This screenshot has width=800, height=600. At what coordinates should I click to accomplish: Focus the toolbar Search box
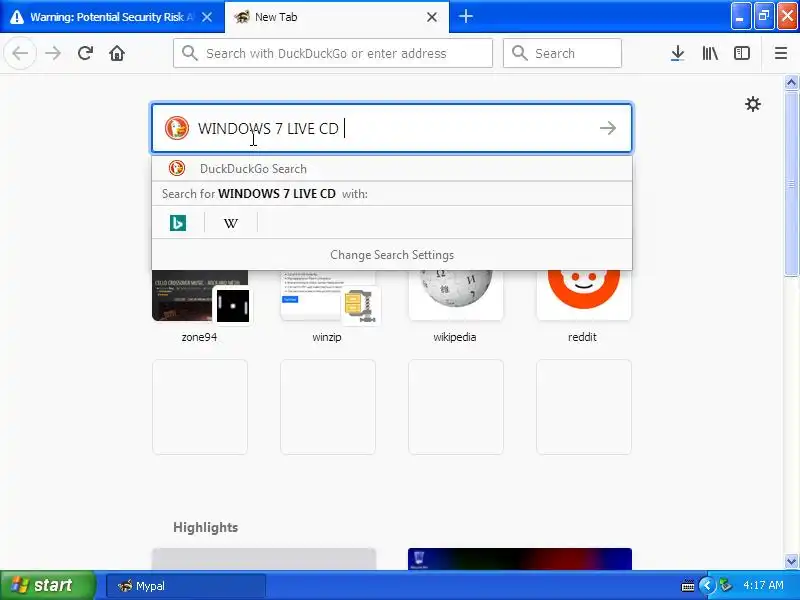pyautogui.click(x=562, y=53)
